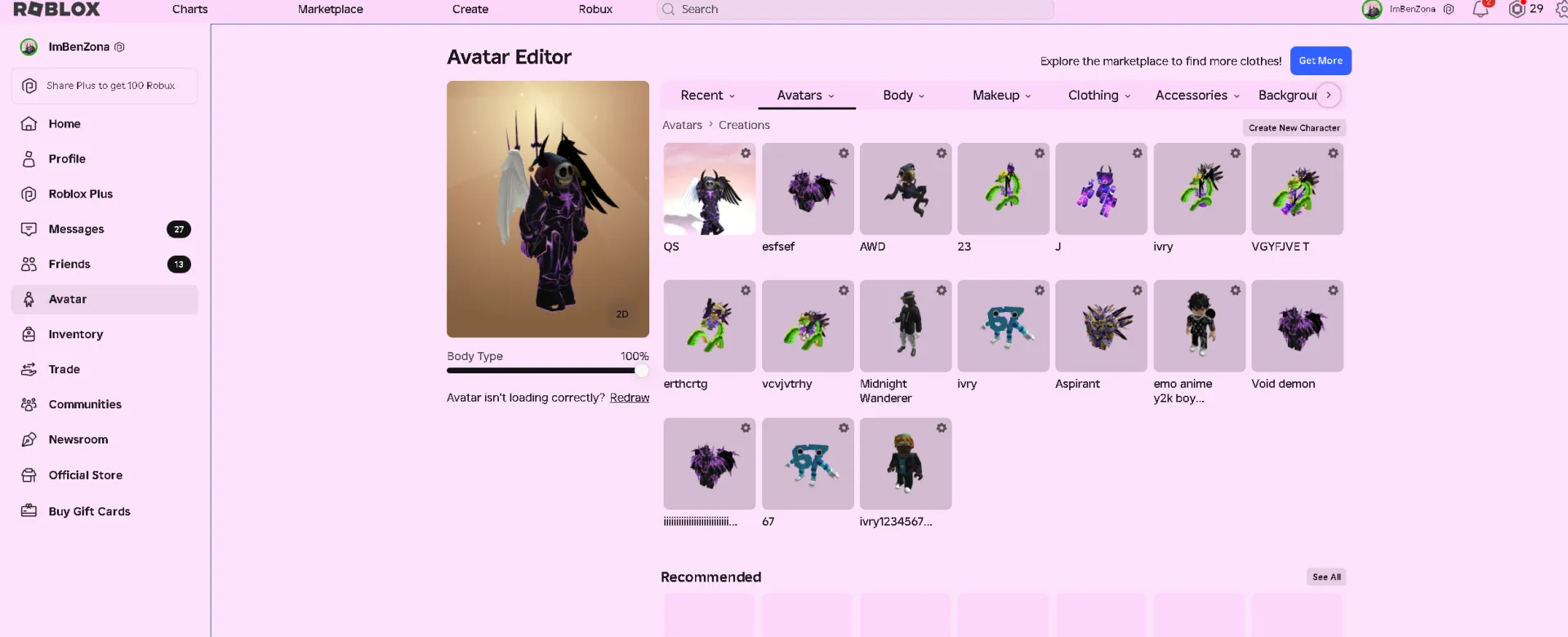1568x637 pixels.
Task: Show more tabs with the right arrow
Action: point(1329,96)
